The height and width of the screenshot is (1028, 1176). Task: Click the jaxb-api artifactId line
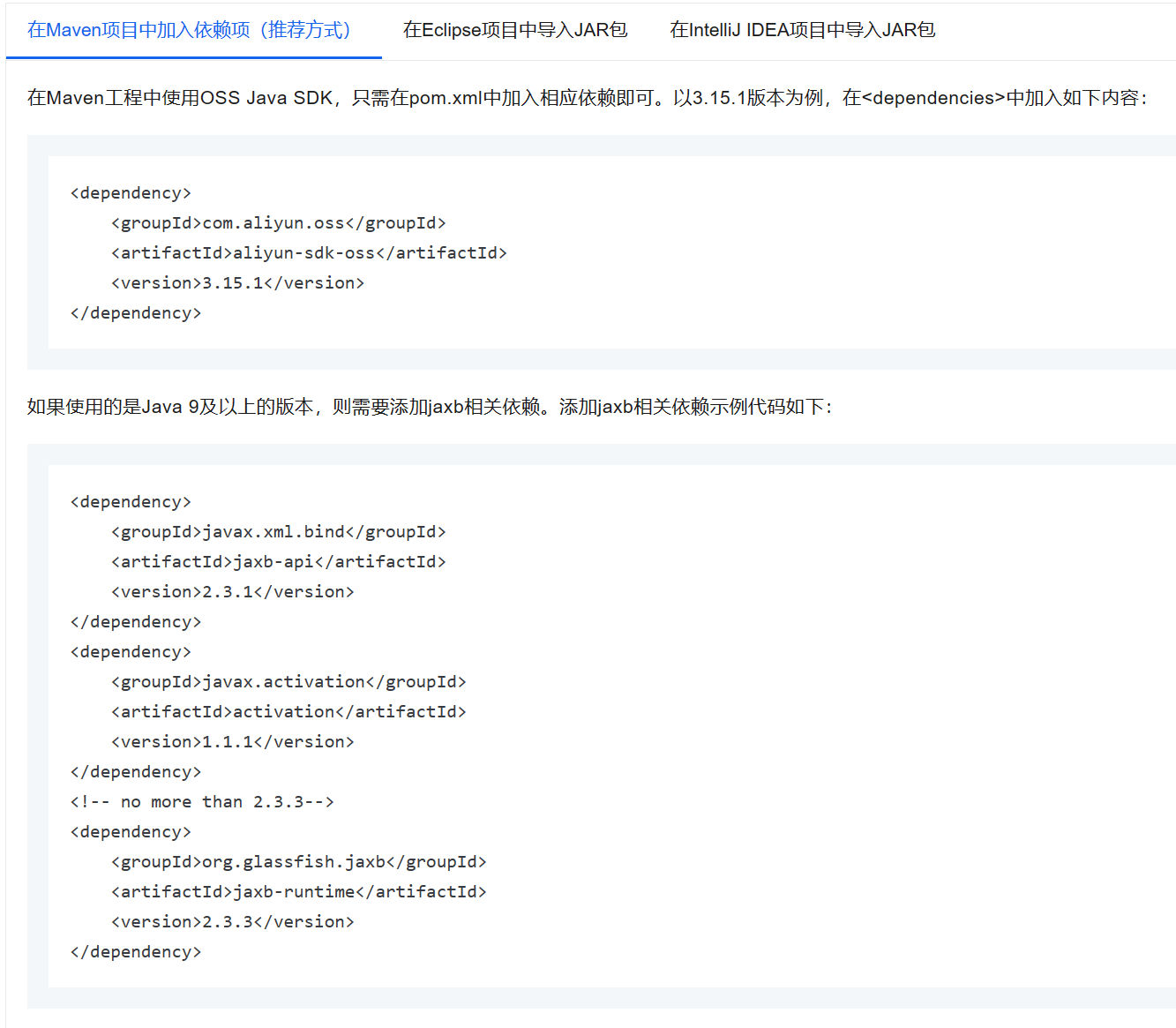tap(278, 562)
